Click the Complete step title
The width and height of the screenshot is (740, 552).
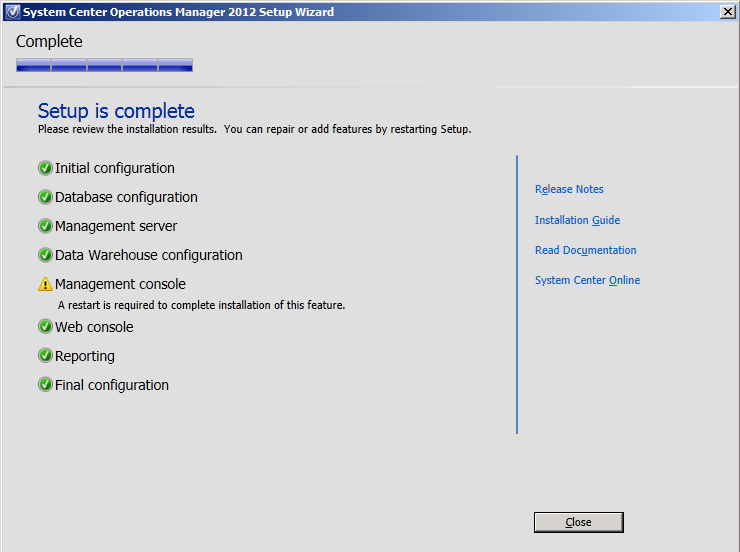49,42
